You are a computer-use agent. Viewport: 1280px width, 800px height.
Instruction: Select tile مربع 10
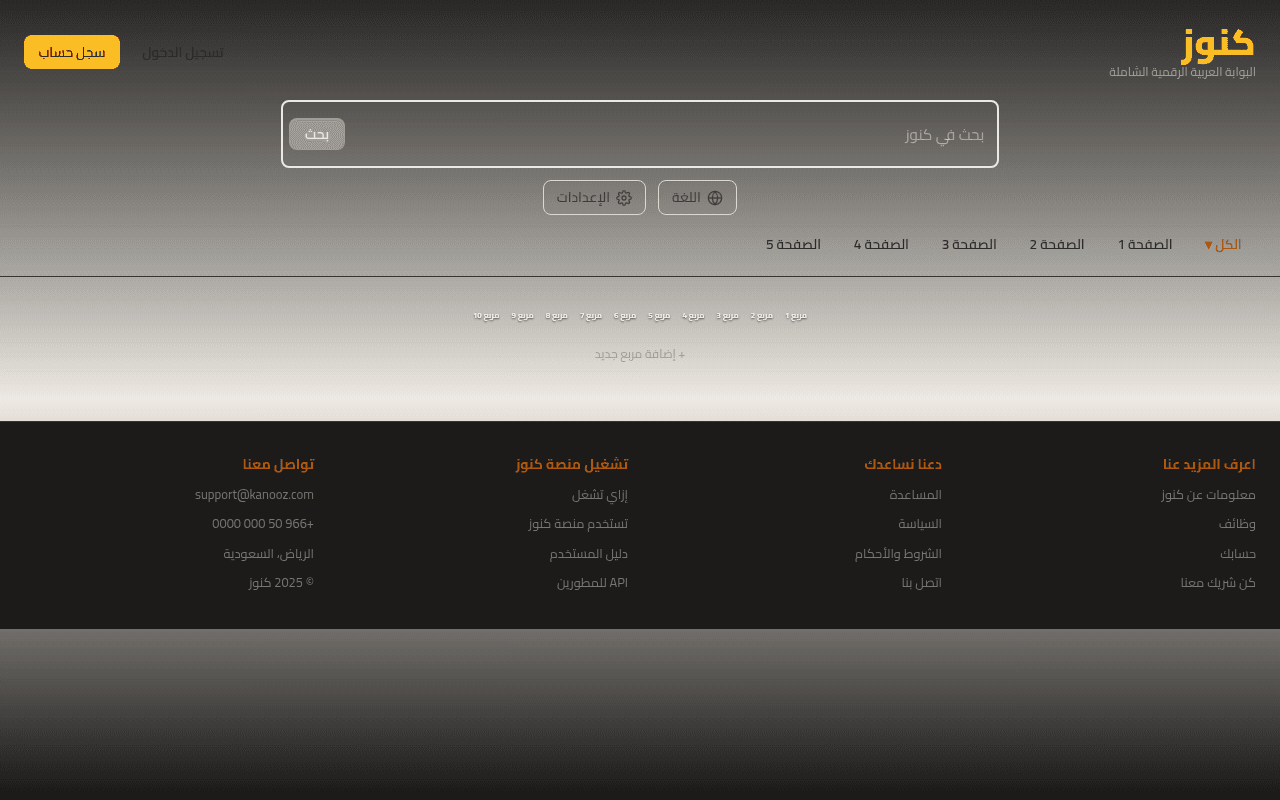click(486, 316)
